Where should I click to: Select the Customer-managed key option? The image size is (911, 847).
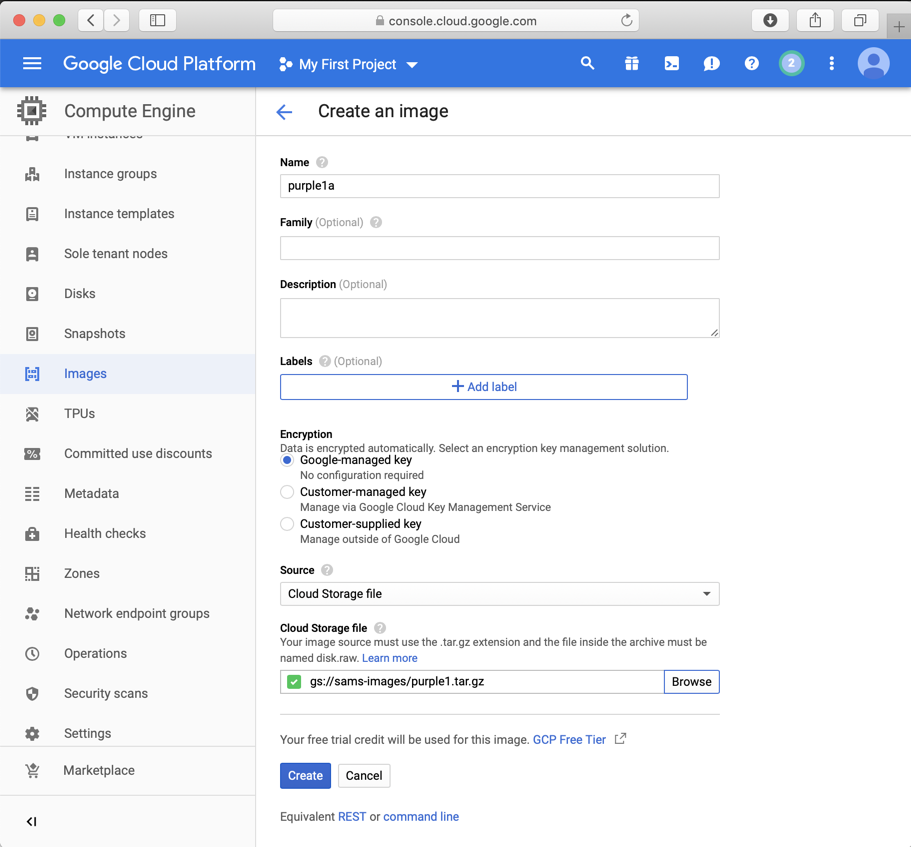288,492
